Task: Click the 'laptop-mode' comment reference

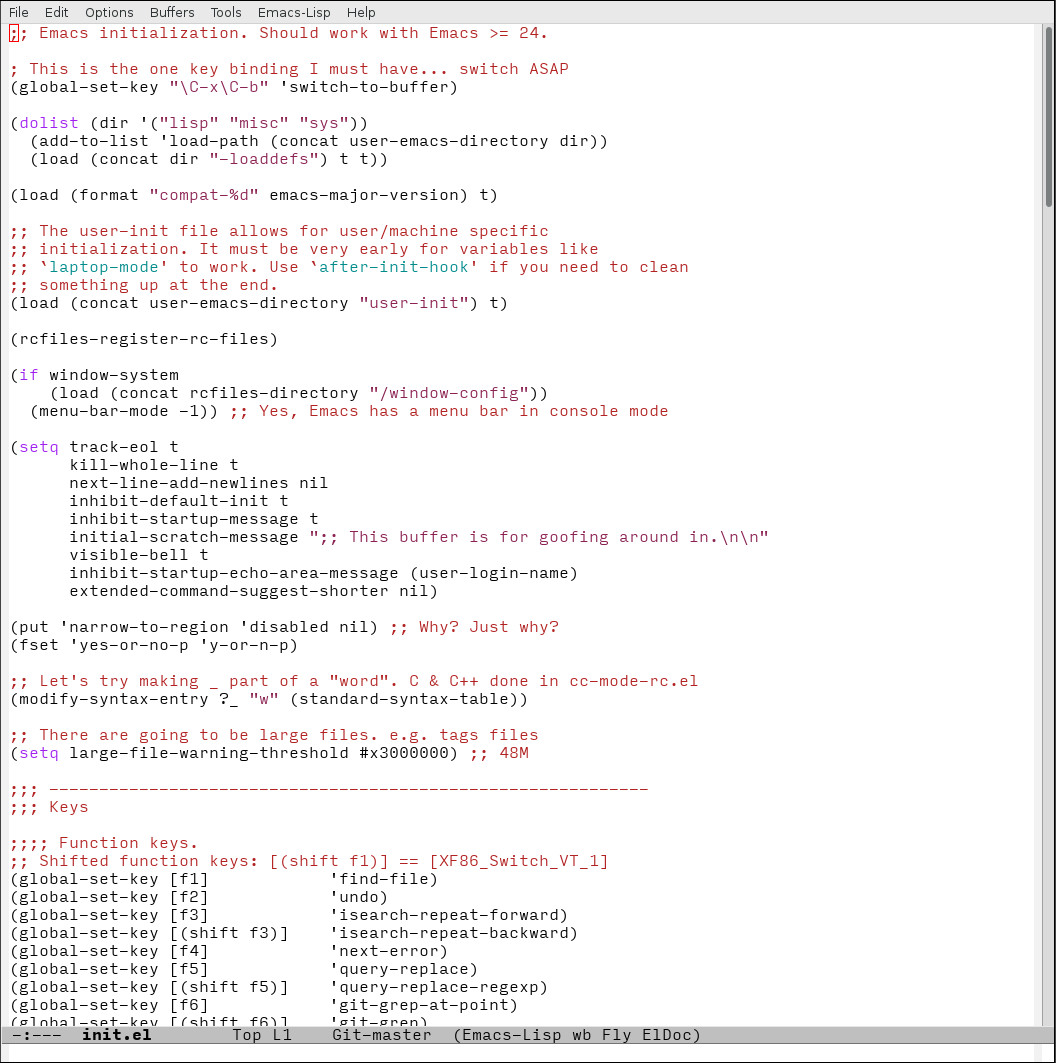Action: pos(104,266)
